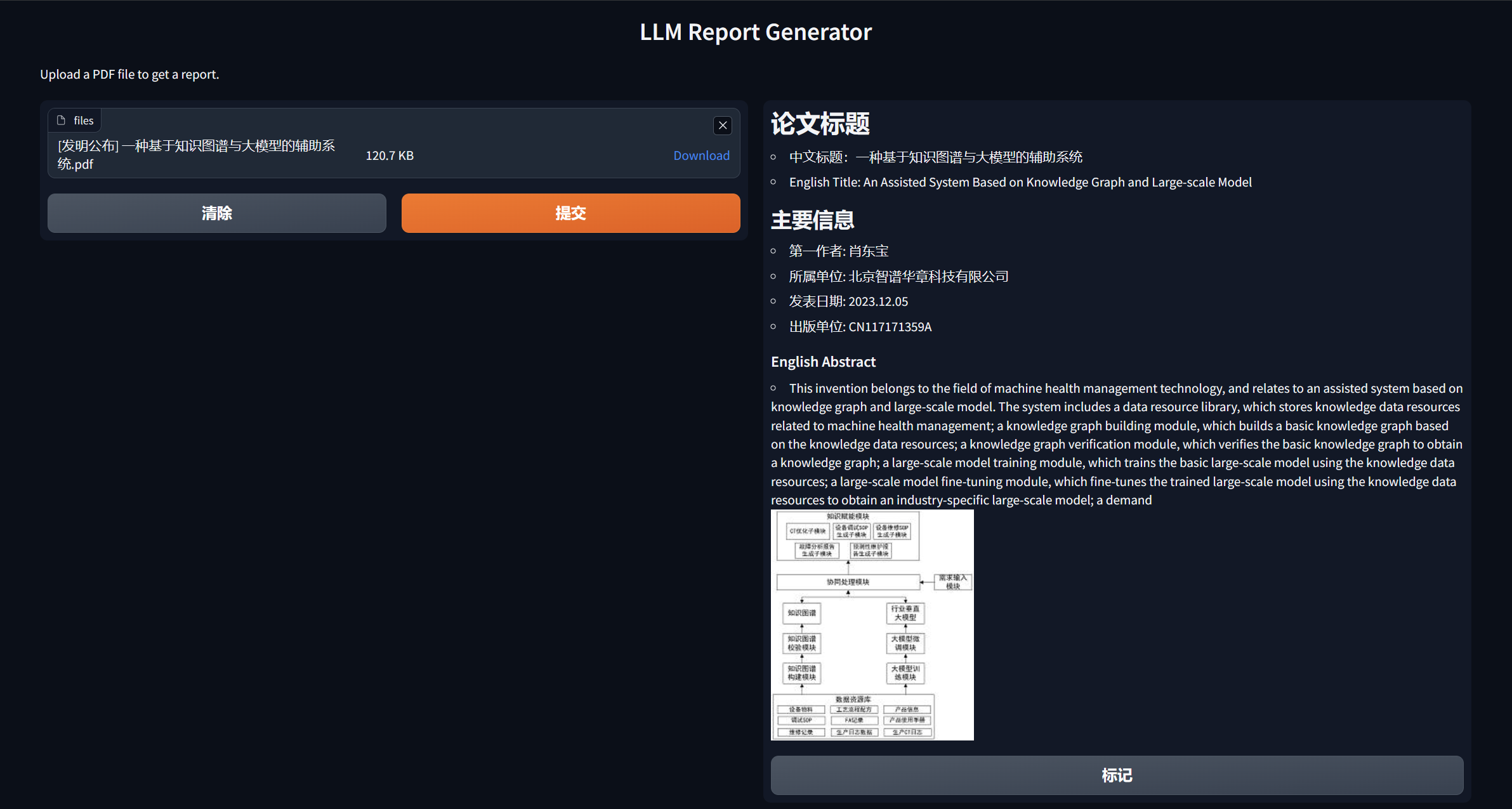Download the uploaded PDF file
Image resolution: width=1512 pixels, height=809 pixels.
(x=701, y=155)
